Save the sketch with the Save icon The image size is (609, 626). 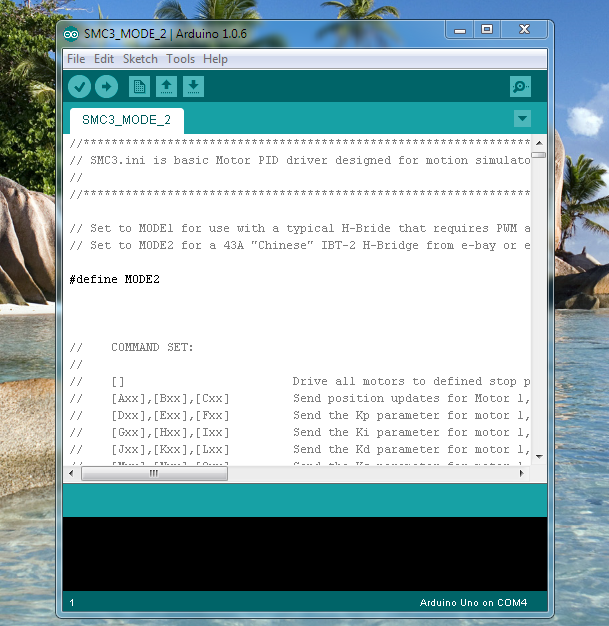pos(193,87)
